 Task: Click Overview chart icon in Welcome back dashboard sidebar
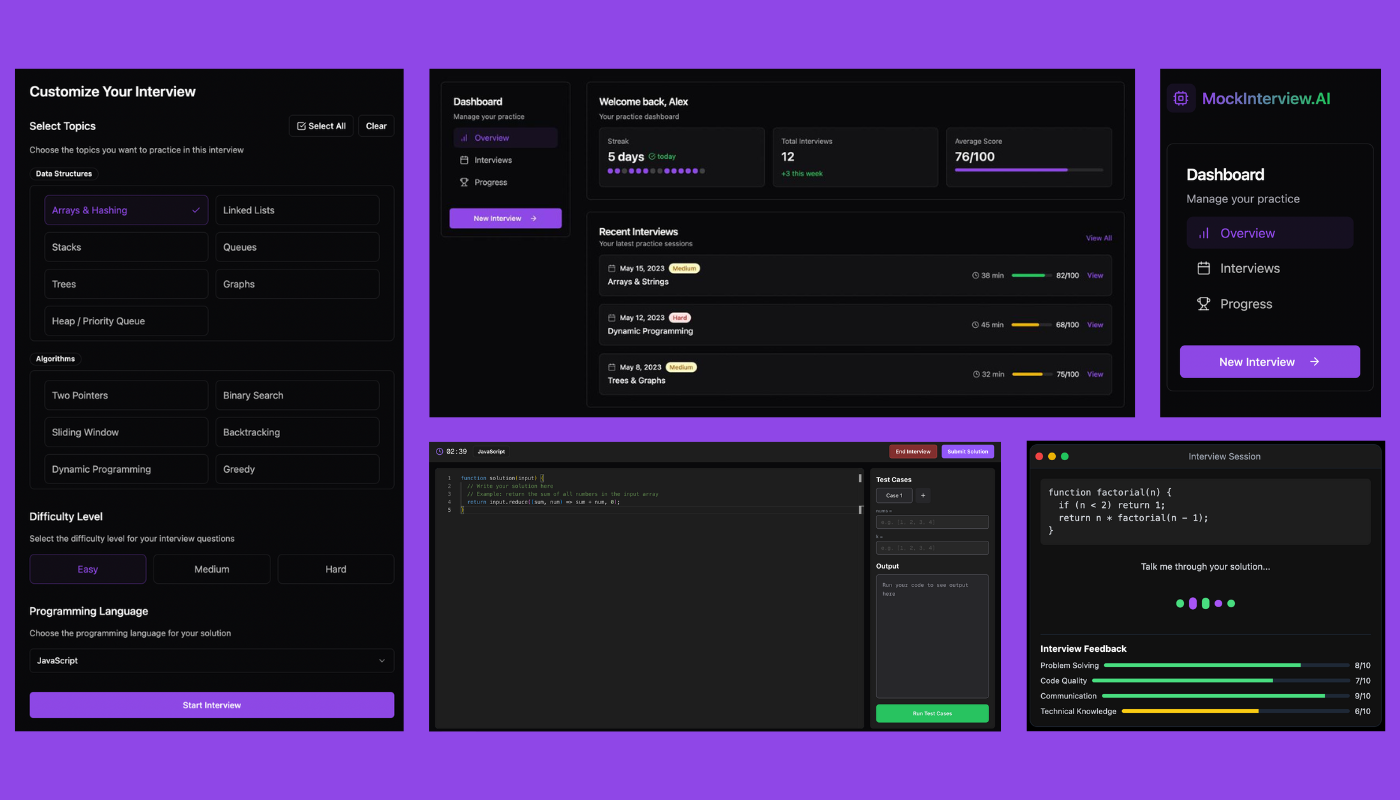[464, 138]
